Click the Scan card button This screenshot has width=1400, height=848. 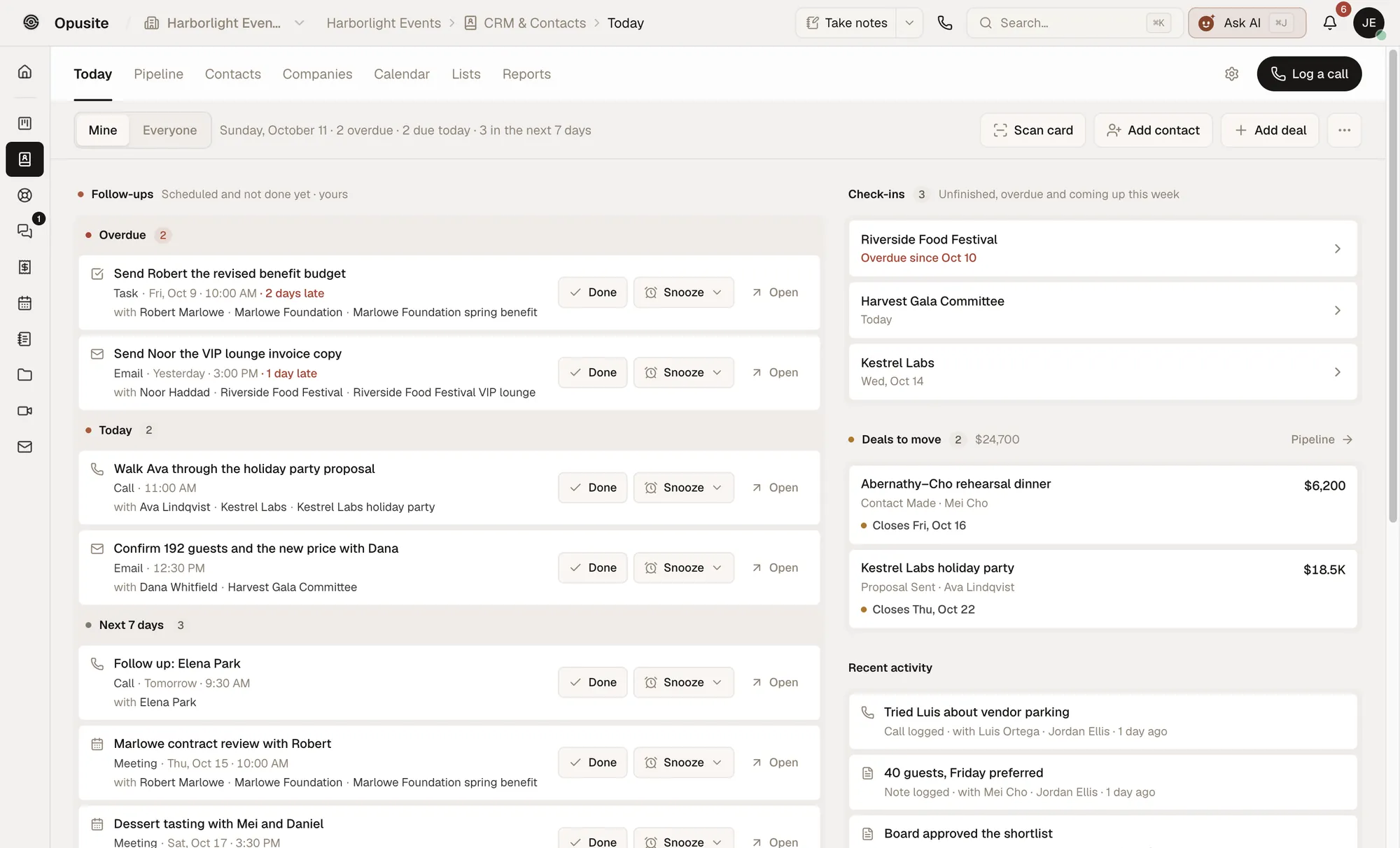point(1032,130)
